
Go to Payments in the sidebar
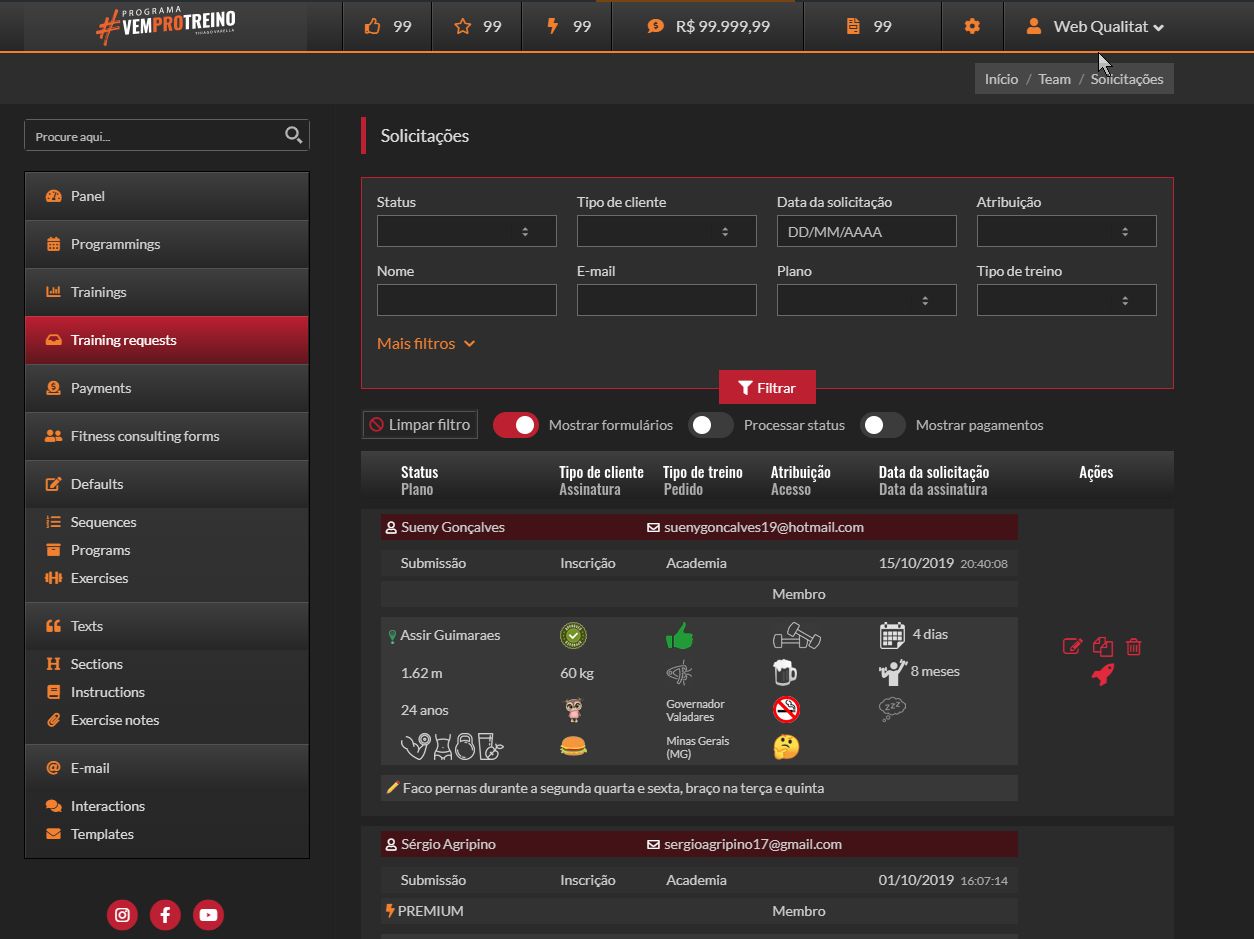(101, 388)
